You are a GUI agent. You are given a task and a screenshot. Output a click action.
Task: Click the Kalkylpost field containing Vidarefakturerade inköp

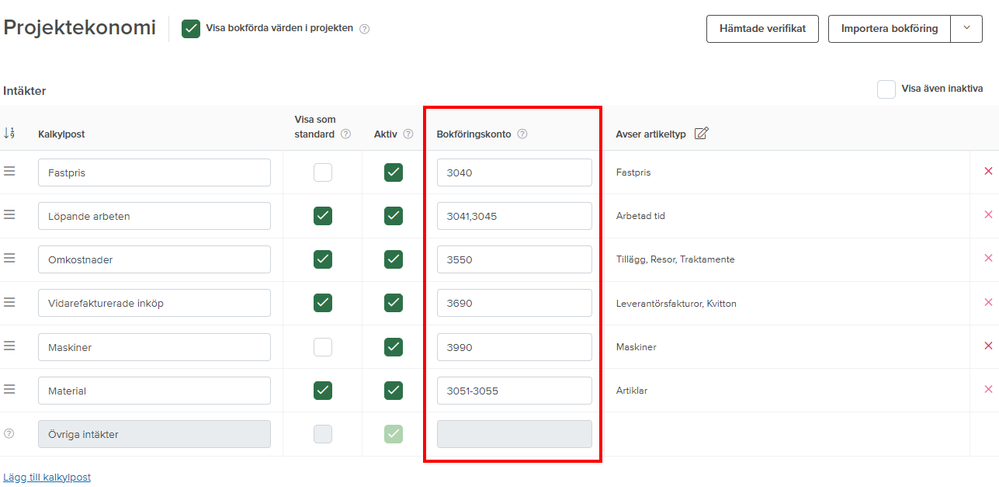click(154, 303)
